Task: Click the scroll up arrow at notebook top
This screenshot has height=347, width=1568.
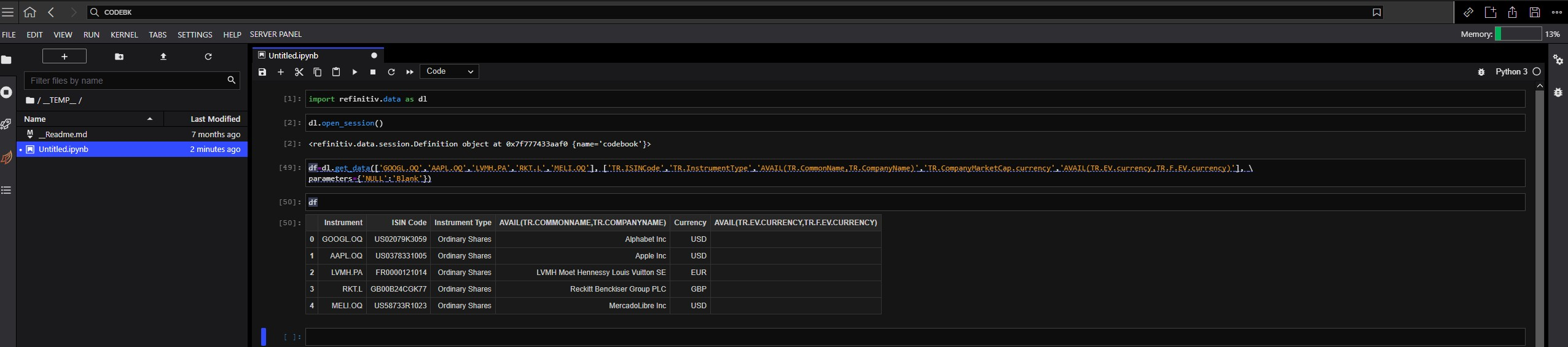Action: (x=1539, y=86)
